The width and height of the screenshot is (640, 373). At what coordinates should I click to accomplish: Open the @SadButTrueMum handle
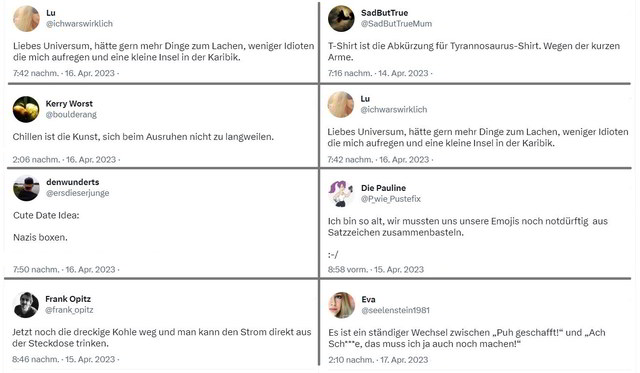(x=396, y=24)
